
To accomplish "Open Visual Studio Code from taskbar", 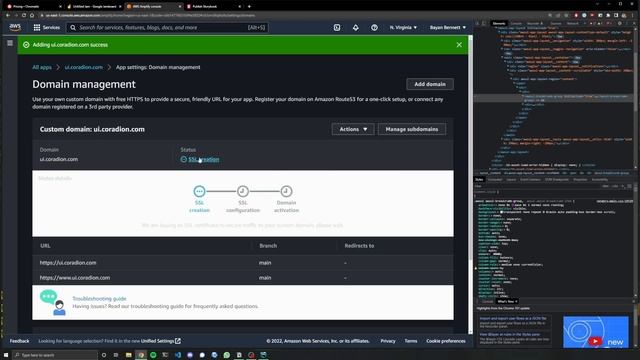I will 178,355.
